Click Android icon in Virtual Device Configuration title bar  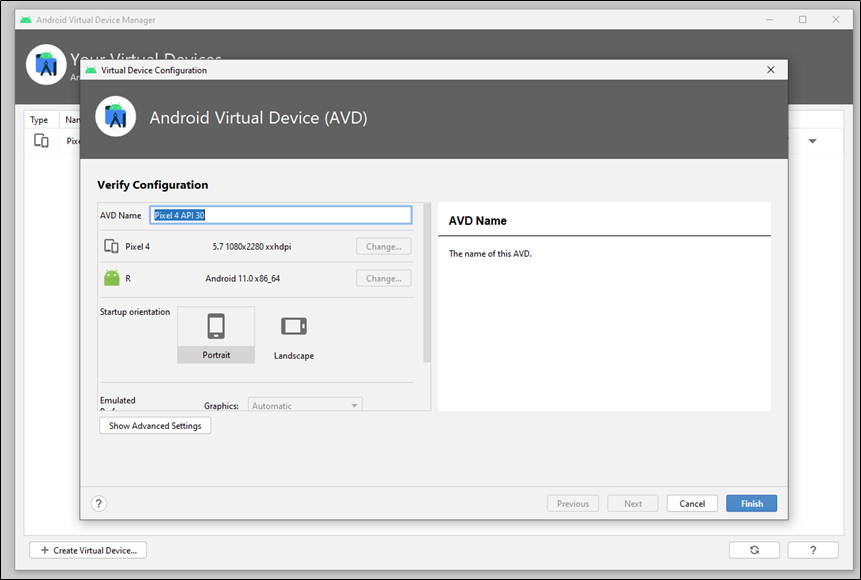coord(91,70)
